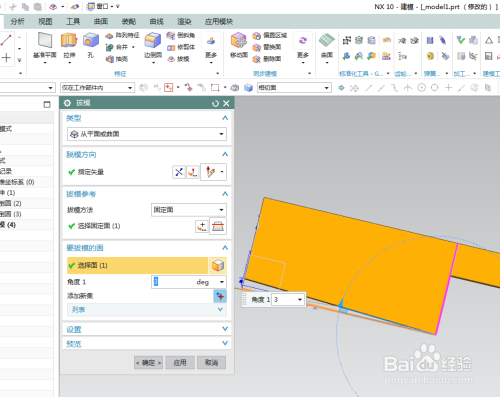The width and height of the screenshot is (500, 397).
Task: Click the face selection cube icon
Action: (218, 266)
